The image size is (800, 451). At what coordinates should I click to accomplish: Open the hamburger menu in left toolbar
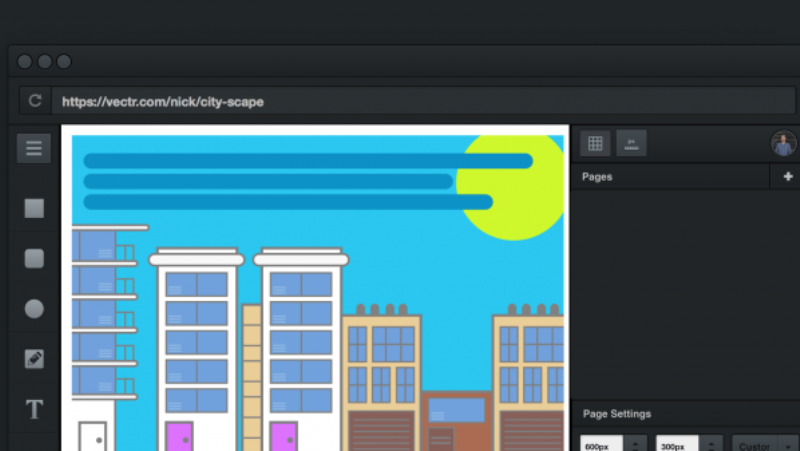(34, 148)
